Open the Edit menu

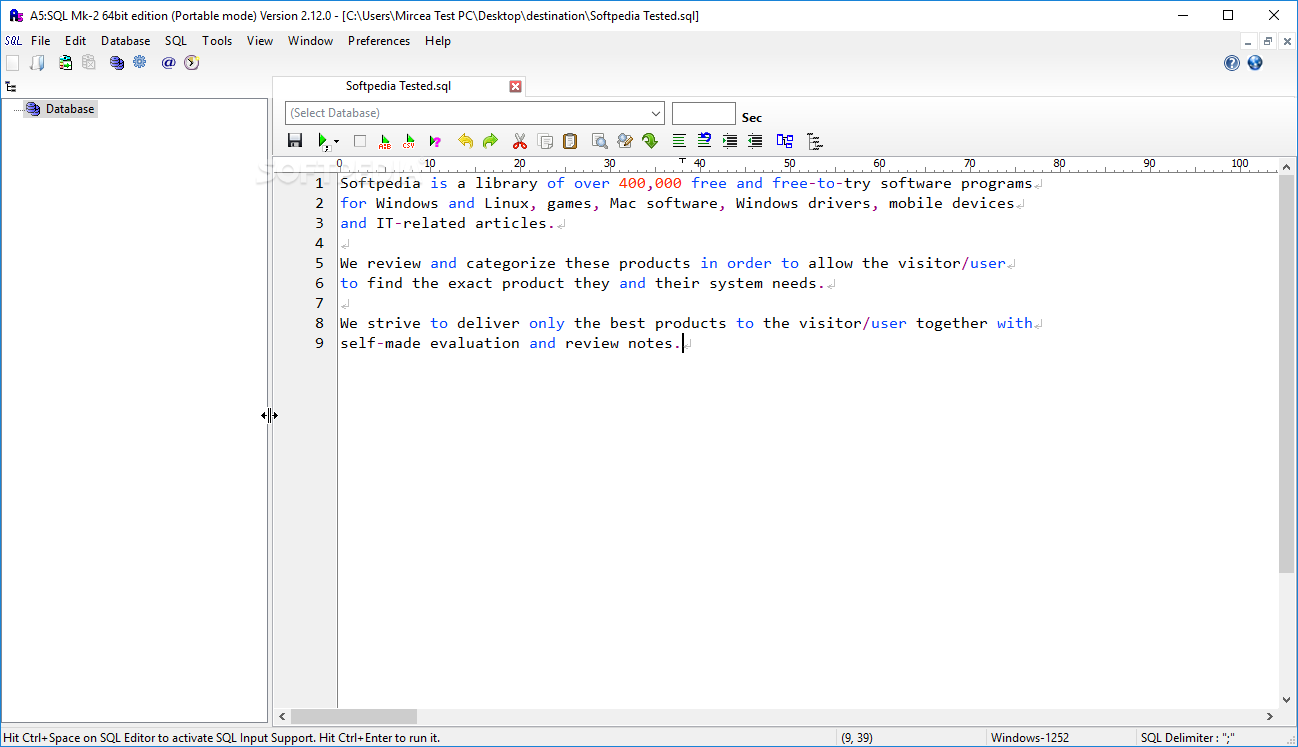click(x=75, y=41)
